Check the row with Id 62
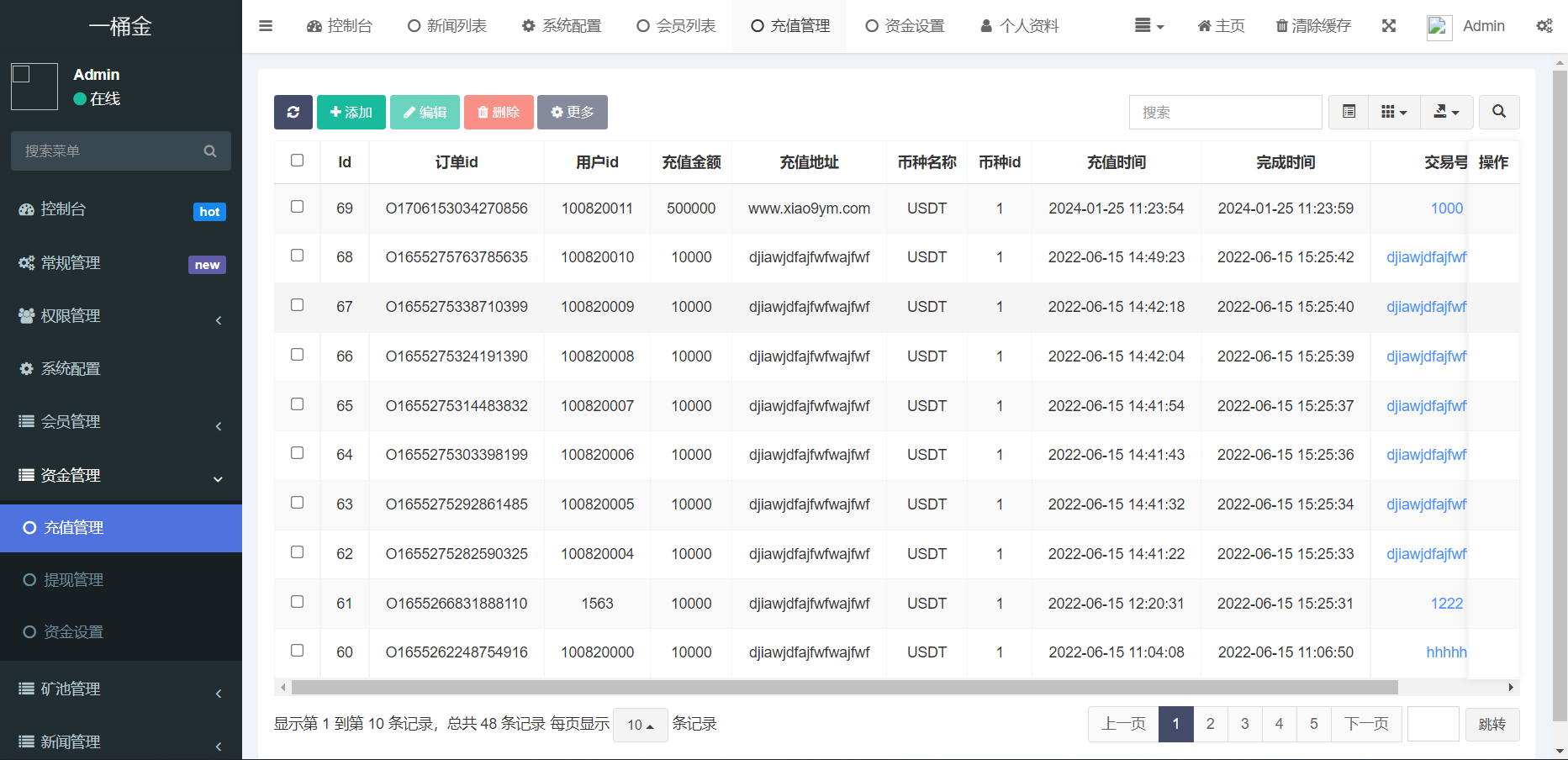The width and height of the screenshot is (1568, 760). [x=297, y=552]
